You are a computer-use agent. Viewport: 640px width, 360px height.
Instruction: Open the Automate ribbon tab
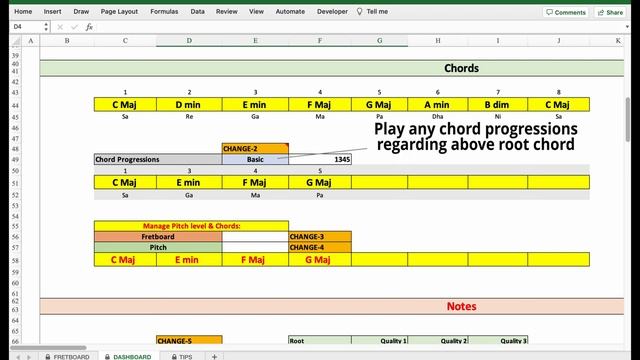[x=290, y=11]
